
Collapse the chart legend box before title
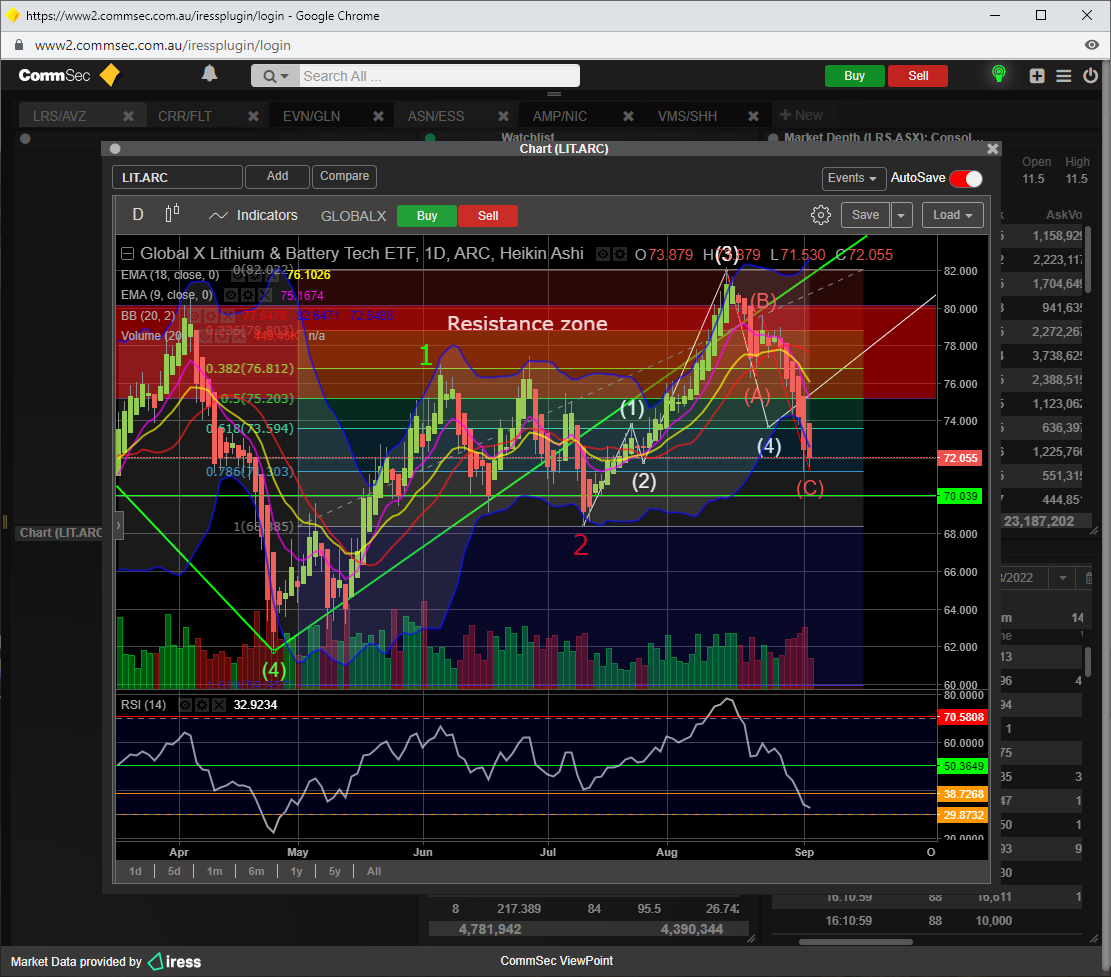click(128, 254)
